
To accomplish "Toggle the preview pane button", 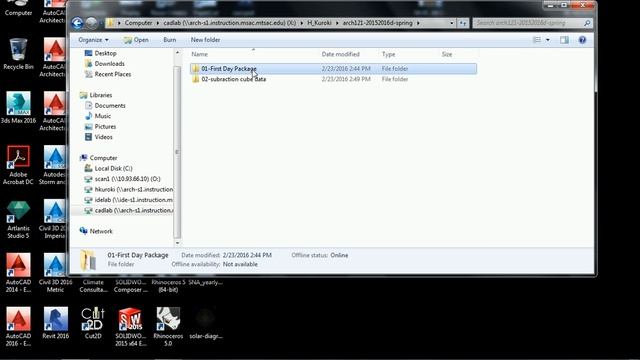I will (x=564, y=40).
